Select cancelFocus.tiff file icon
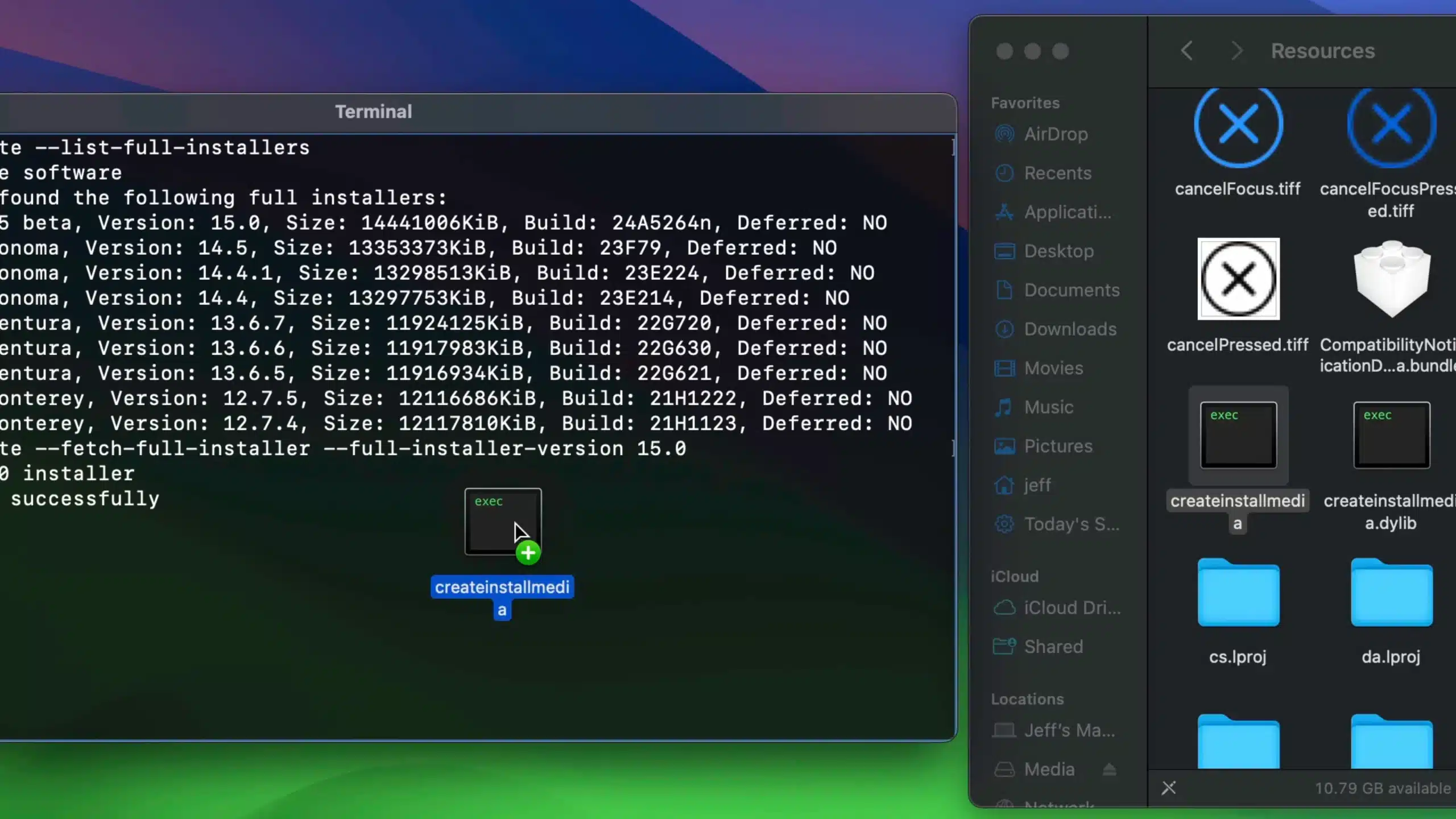1456x819 pixels. [x=1238, y=125]
